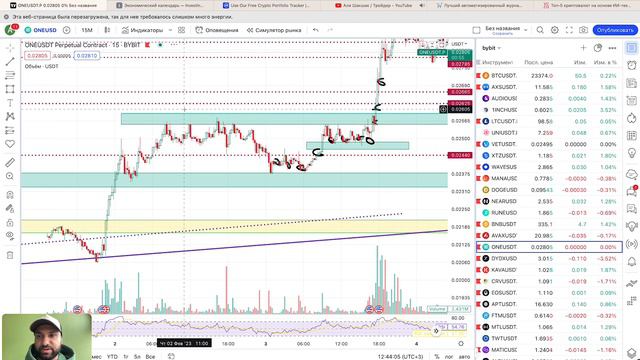Open the ideas lightbulb sidebar icon
The width and height of the screenshot is (640, 360).
tap(631, 153)
